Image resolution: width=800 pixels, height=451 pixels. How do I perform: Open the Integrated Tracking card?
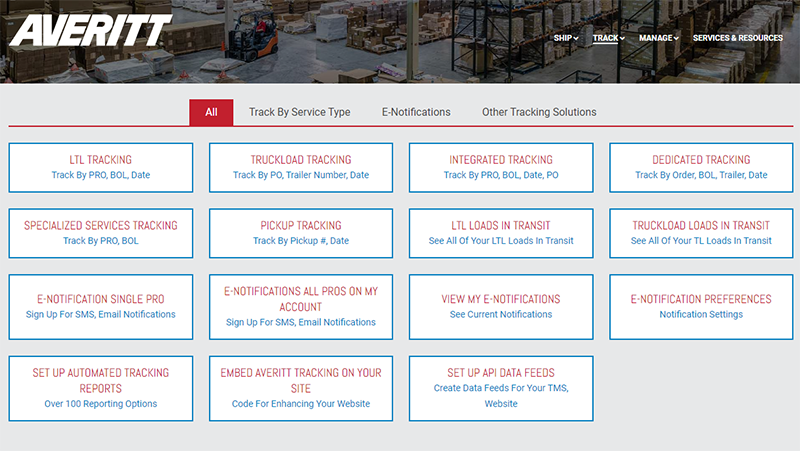point(501,167)
